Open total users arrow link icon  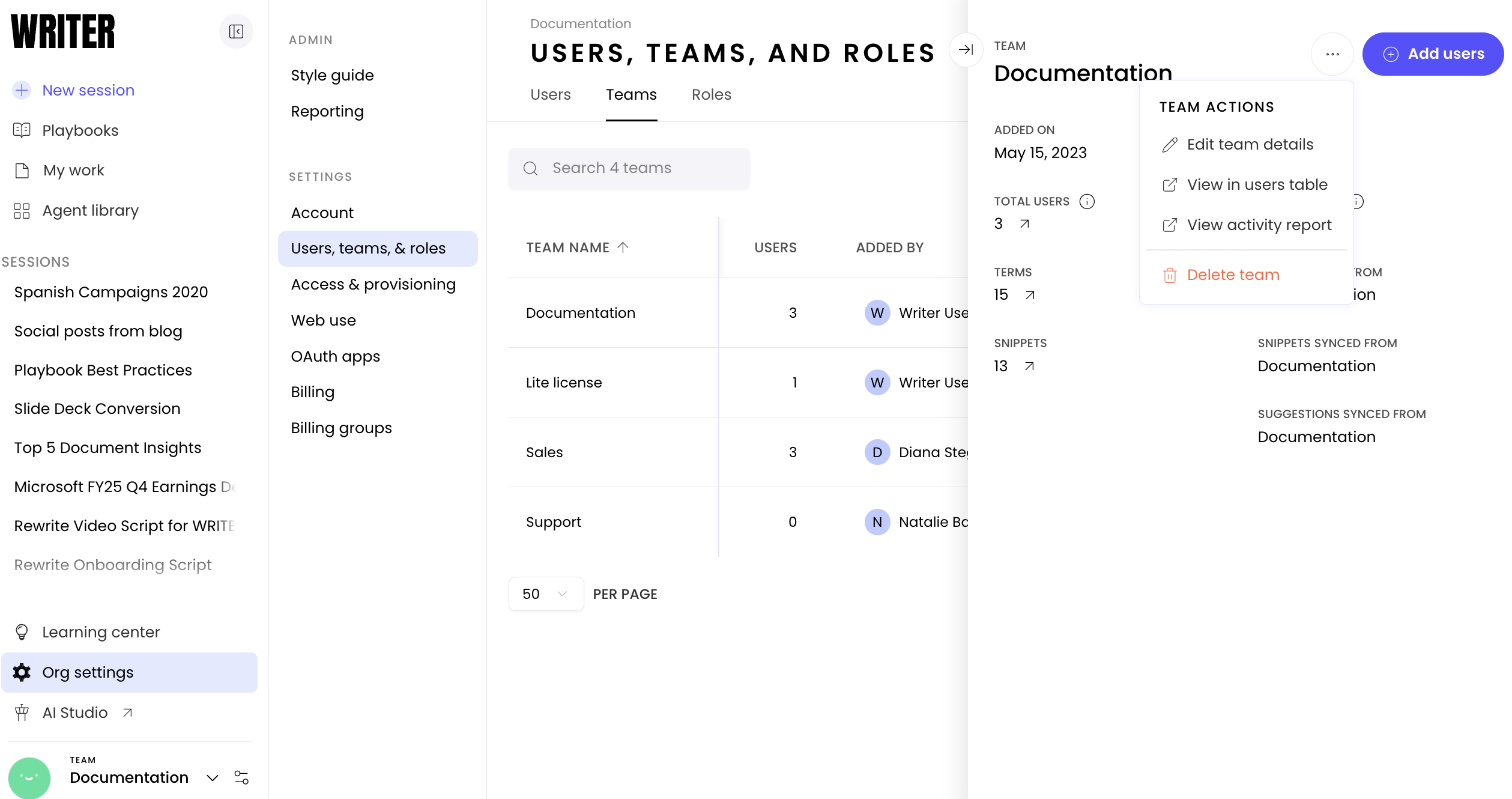tap(1025, 224)
